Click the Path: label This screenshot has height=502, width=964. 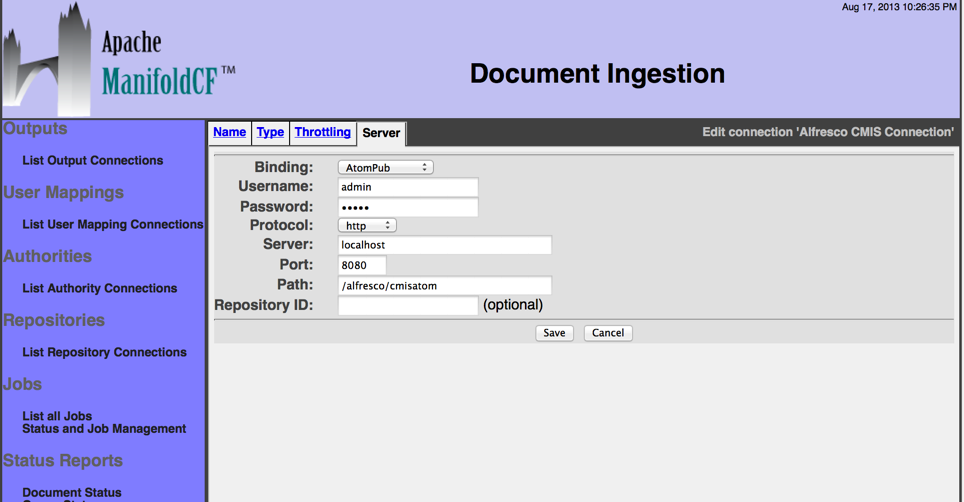295,285
